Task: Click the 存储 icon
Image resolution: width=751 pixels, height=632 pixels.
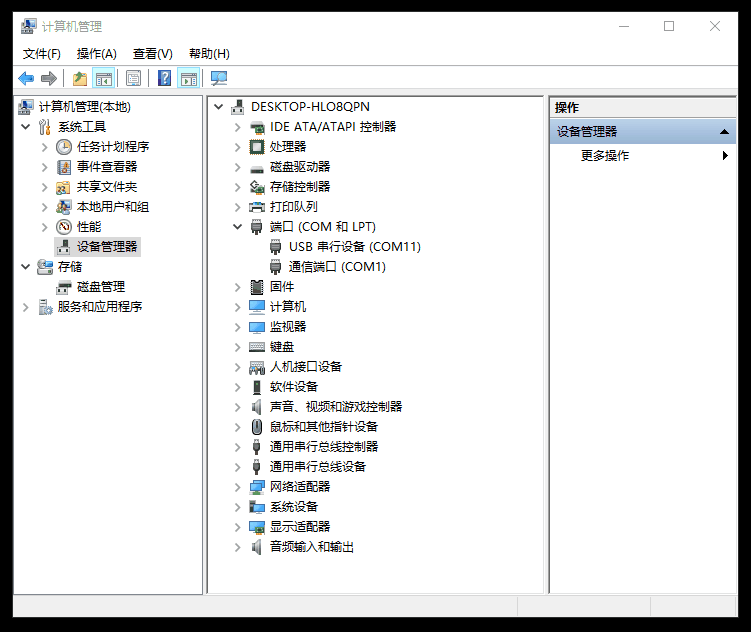Action: [45, 267]
